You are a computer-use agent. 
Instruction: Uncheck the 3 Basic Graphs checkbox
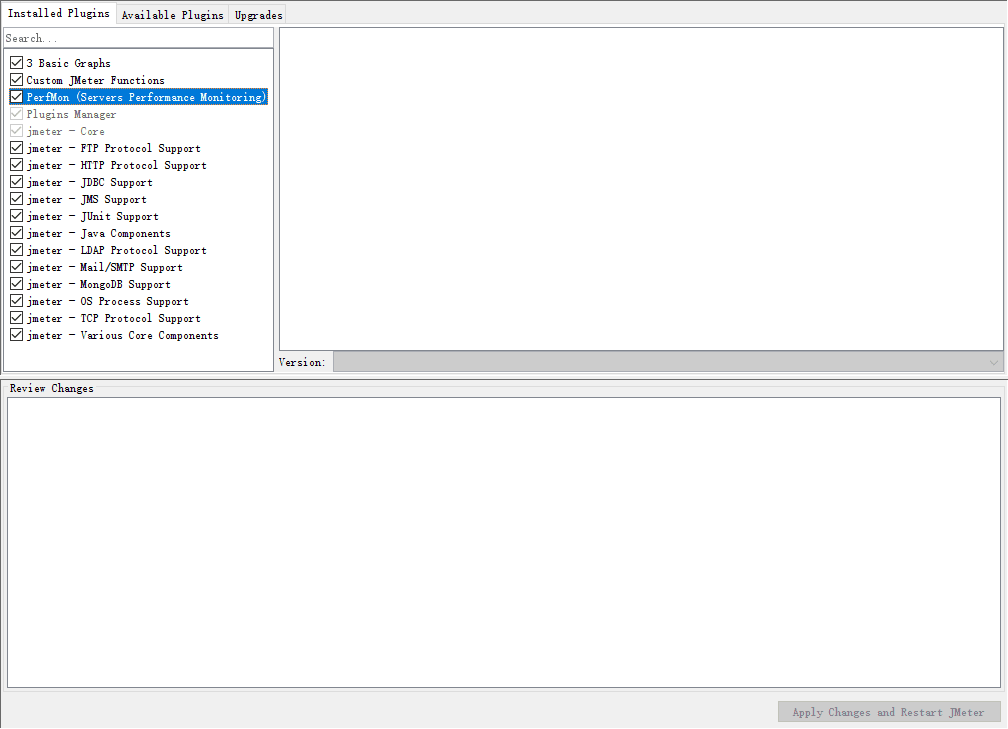(x=17, y=63)
